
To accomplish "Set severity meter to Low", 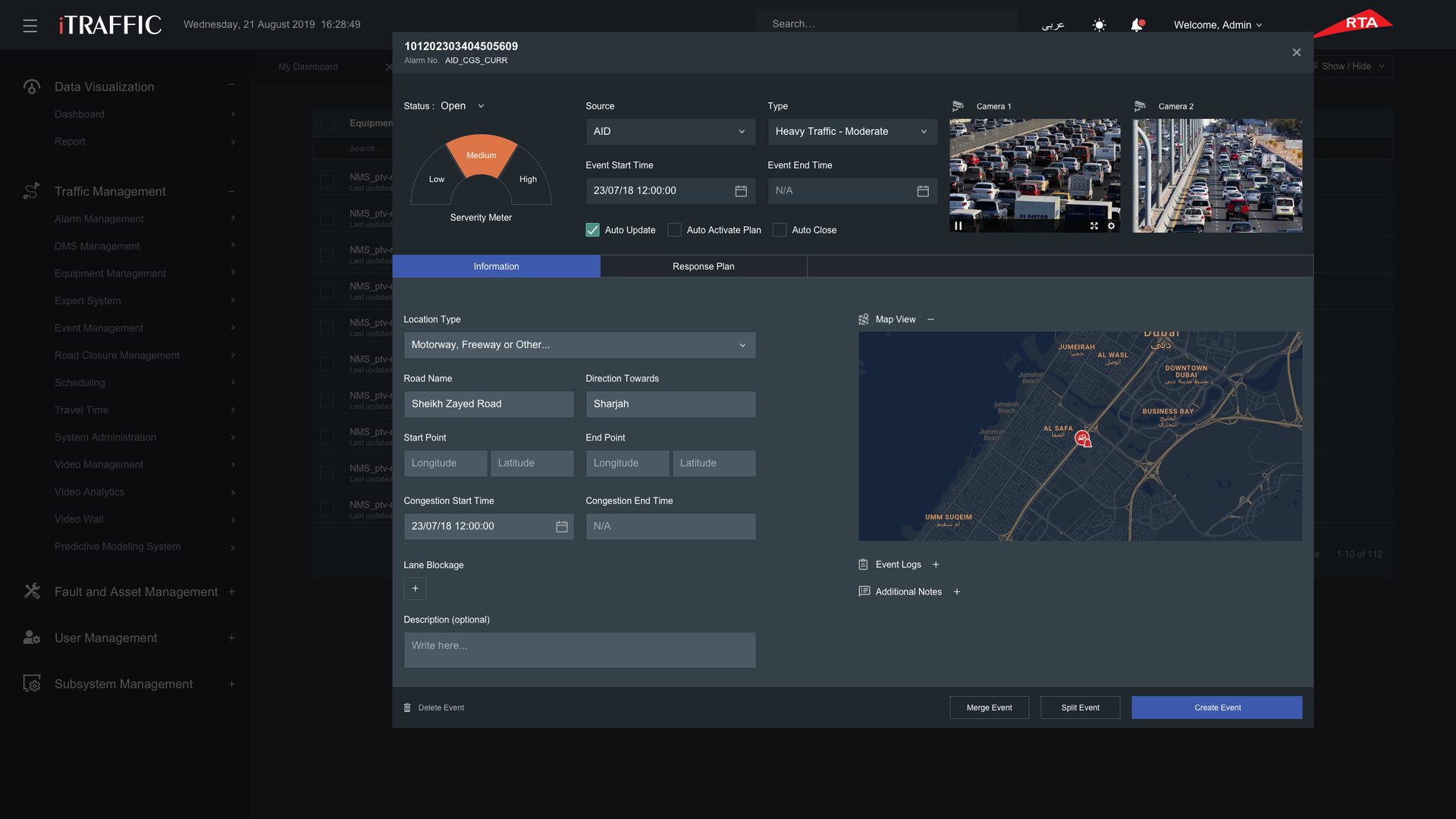I will (436, 180).
